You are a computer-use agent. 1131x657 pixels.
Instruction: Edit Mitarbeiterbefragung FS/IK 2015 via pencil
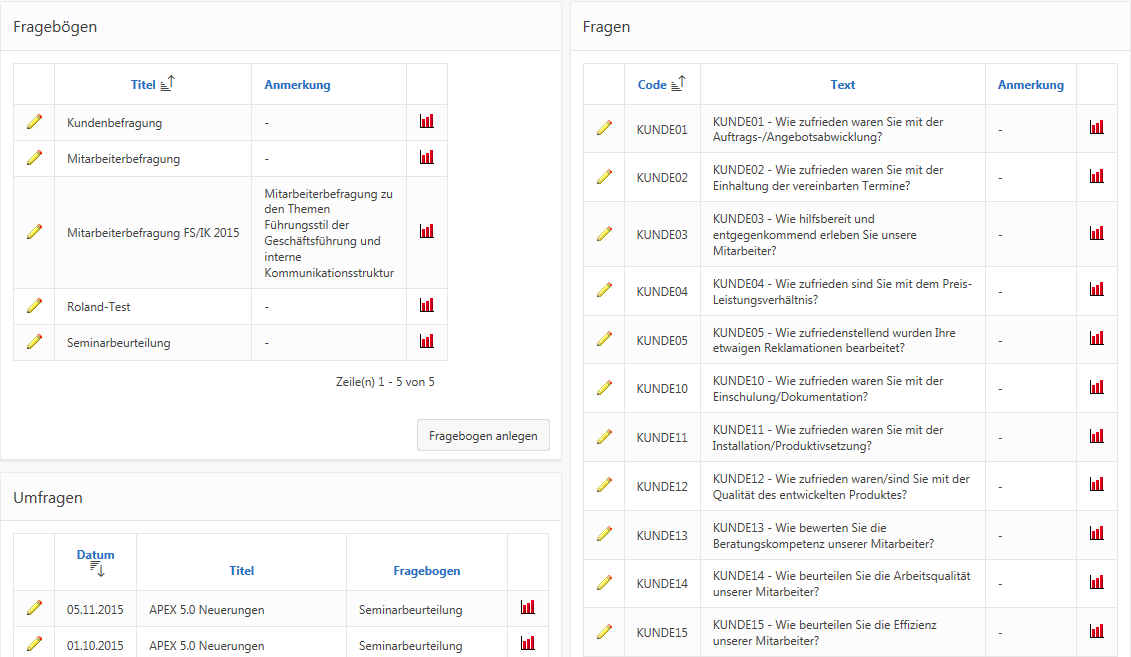[34, 232]
